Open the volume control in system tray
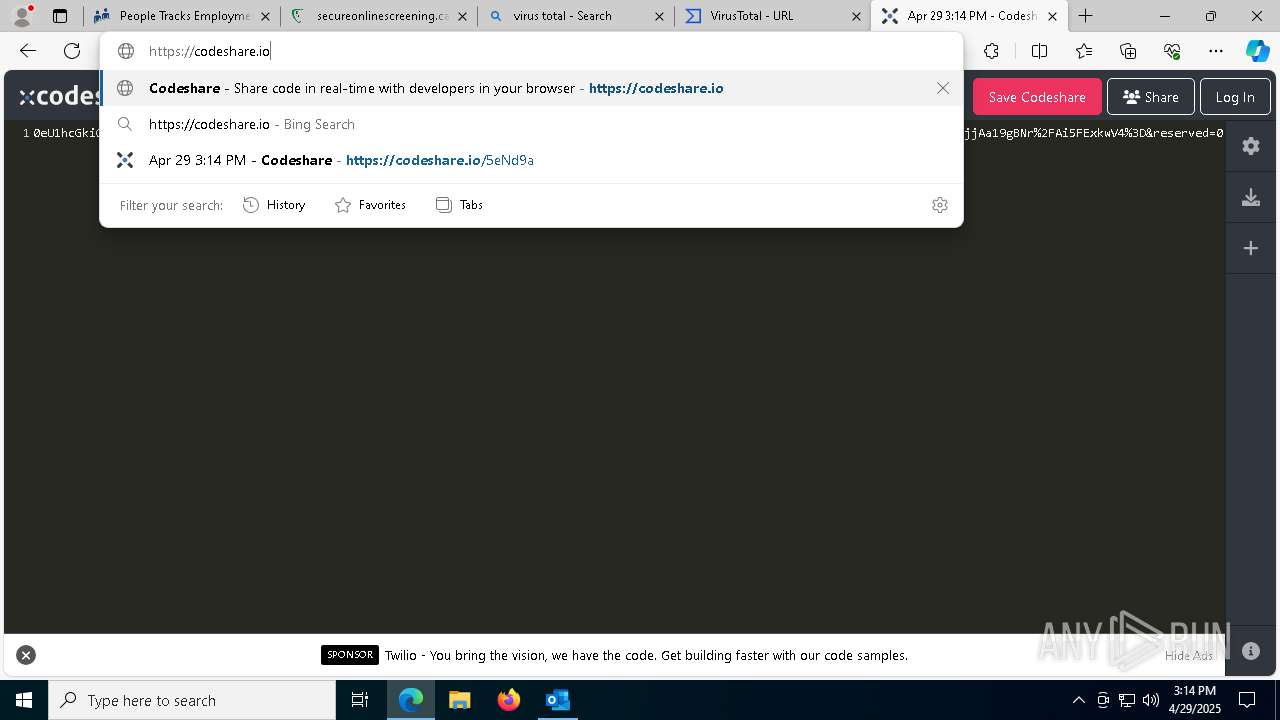 click(1151, 700)
